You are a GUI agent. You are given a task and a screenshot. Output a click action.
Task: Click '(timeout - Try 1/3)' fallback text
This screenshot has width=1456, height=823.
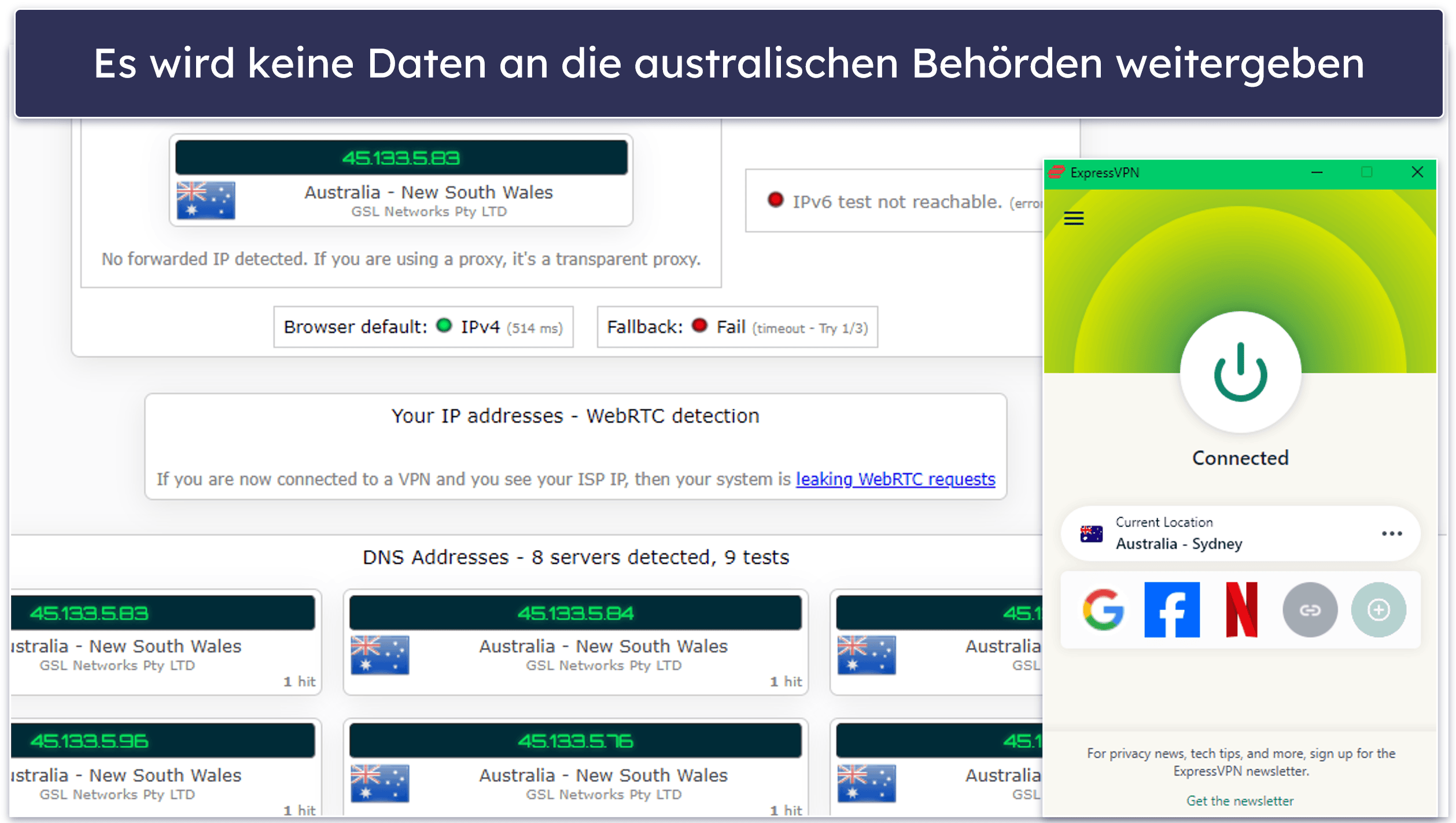pos(810,329)
